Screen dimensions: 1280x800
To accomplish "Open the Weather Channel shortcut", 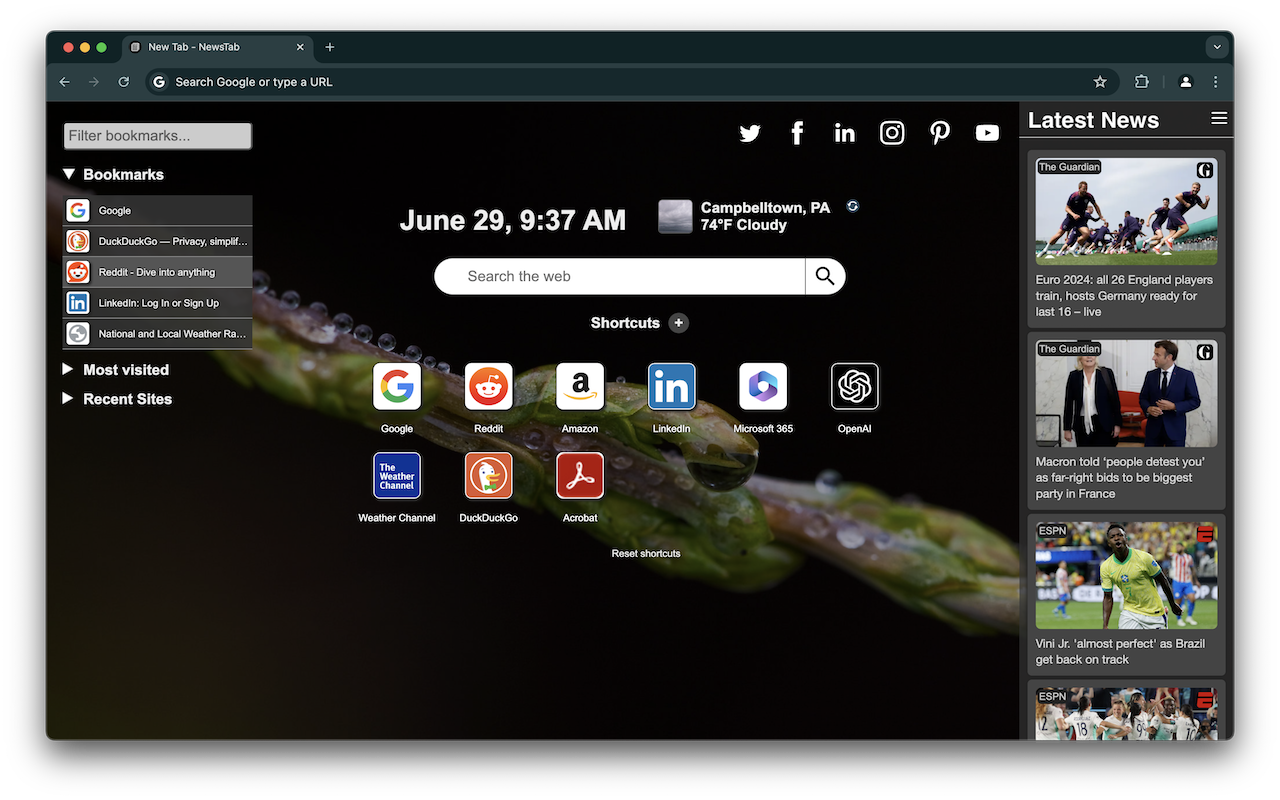I will tap(397, 476).
